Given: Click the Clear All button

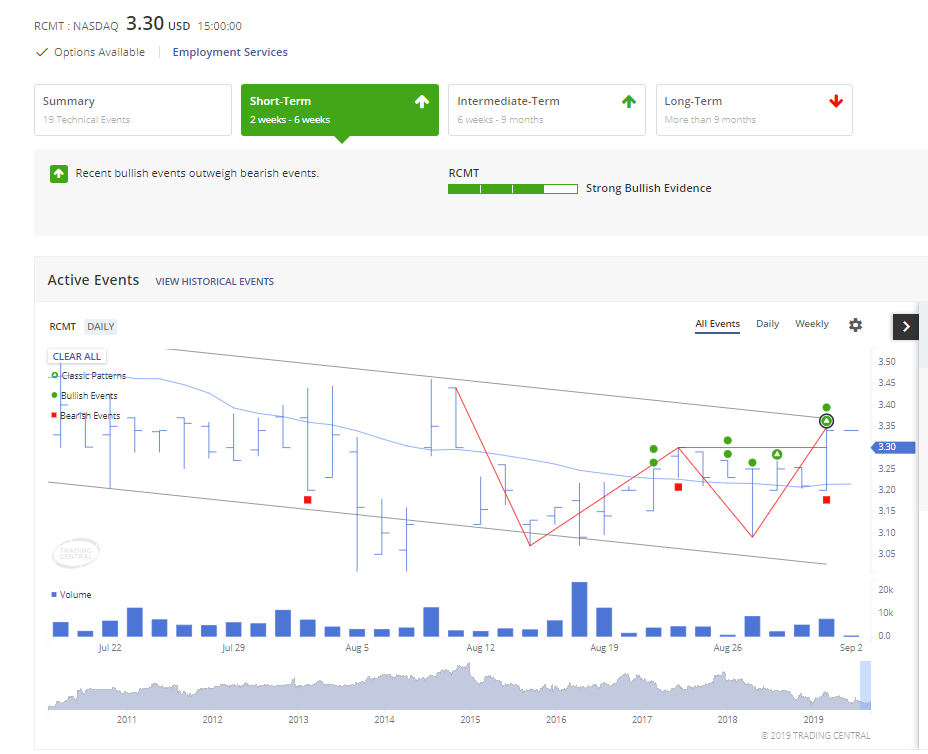Looking at the screenshot, I should point(77,356).
